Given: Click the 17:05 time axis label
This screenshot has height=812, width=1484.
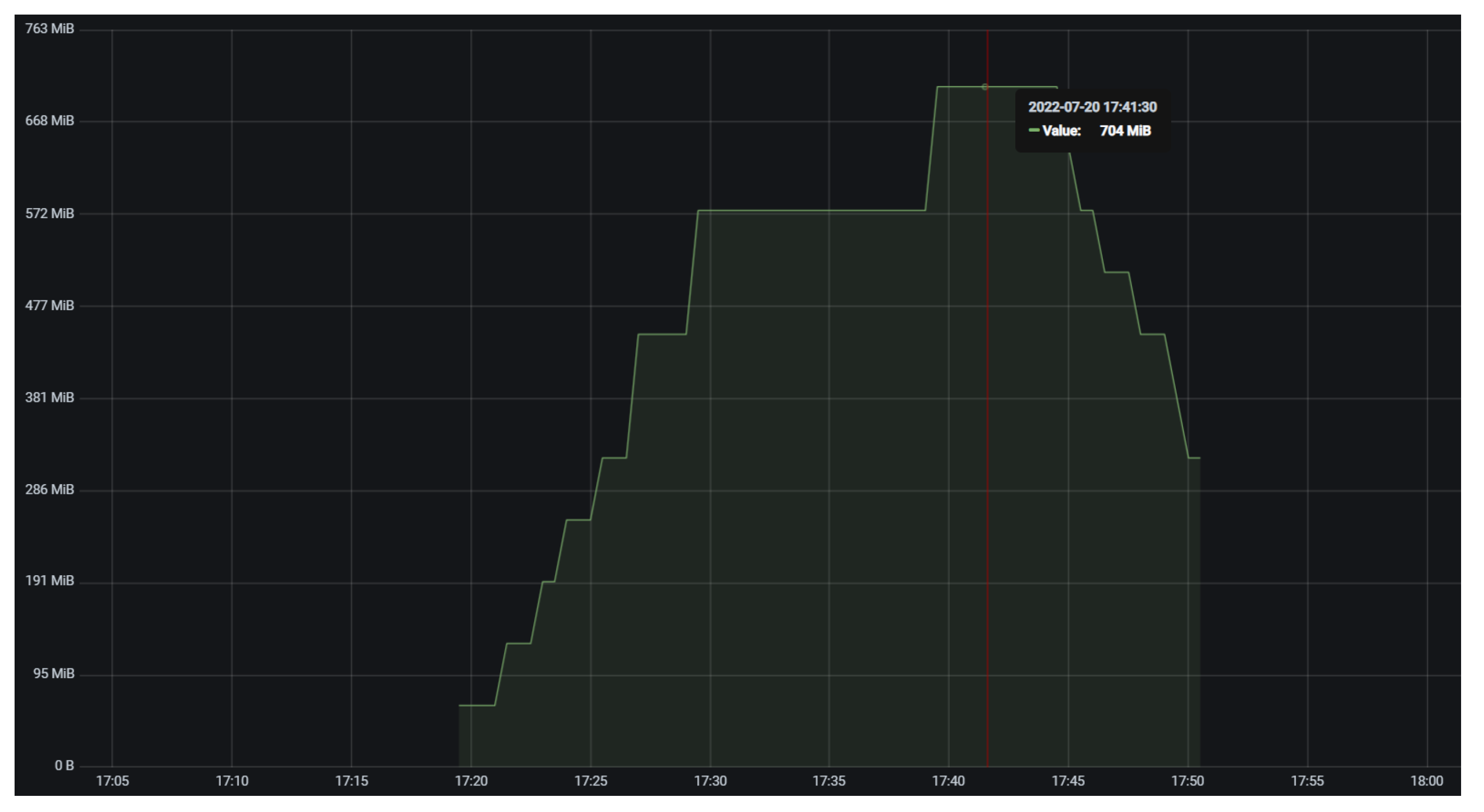Looking at the screenshot, I should tap(112, 781).
